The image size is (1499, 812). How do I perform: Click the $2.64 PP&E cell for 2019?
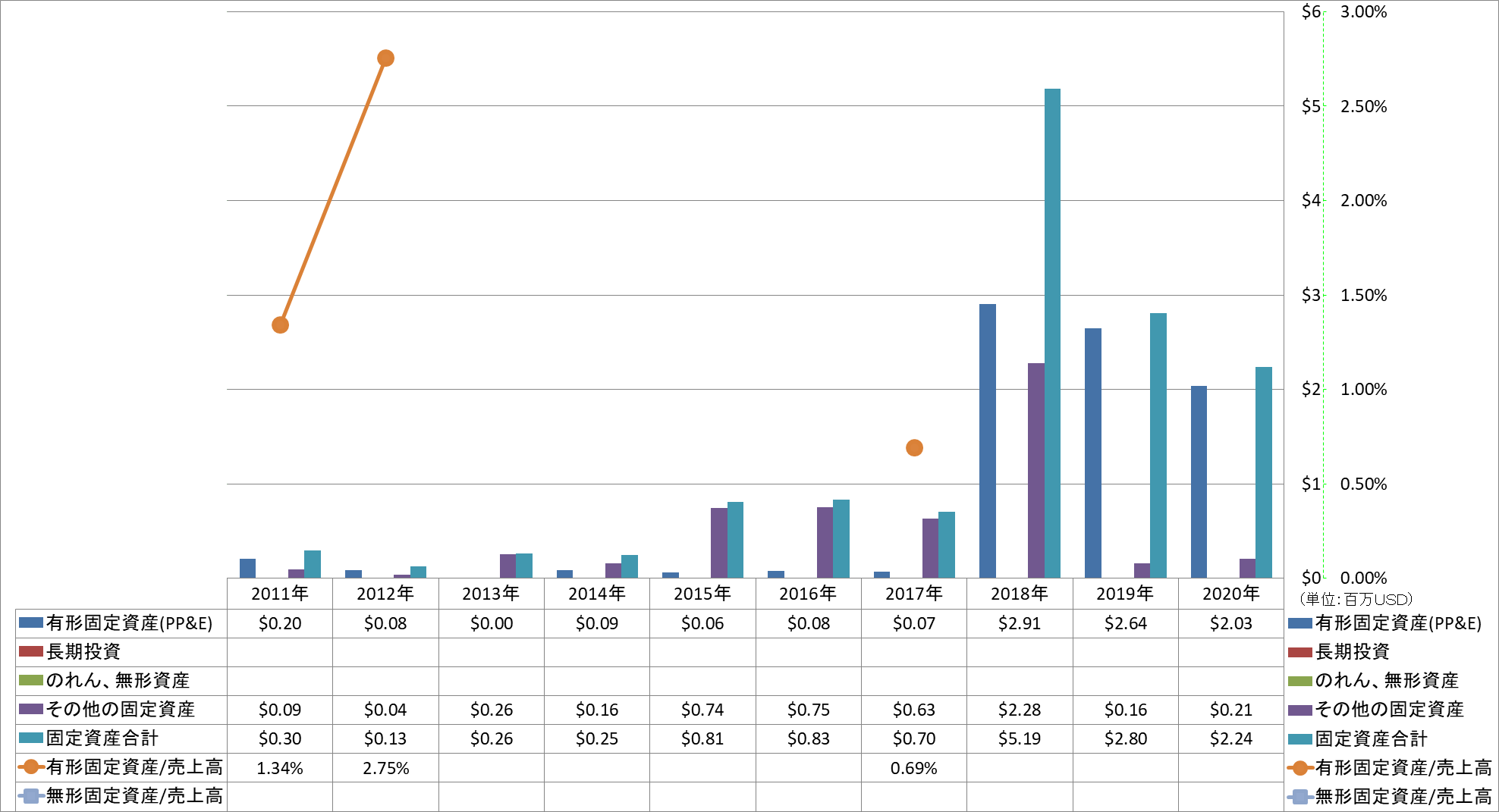[1125, 623]
